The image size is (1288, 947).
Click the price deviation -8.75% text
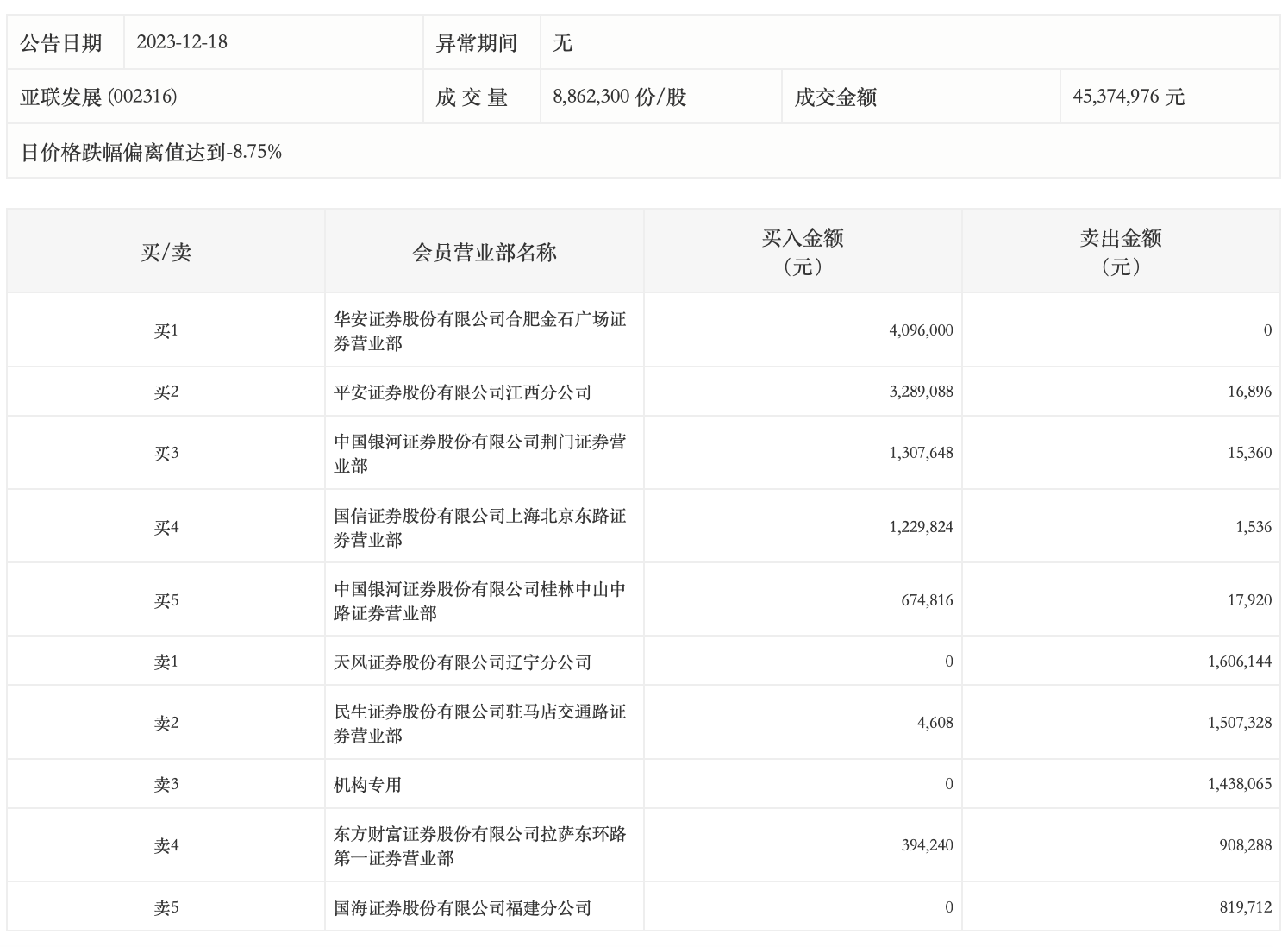coord(151,152)
